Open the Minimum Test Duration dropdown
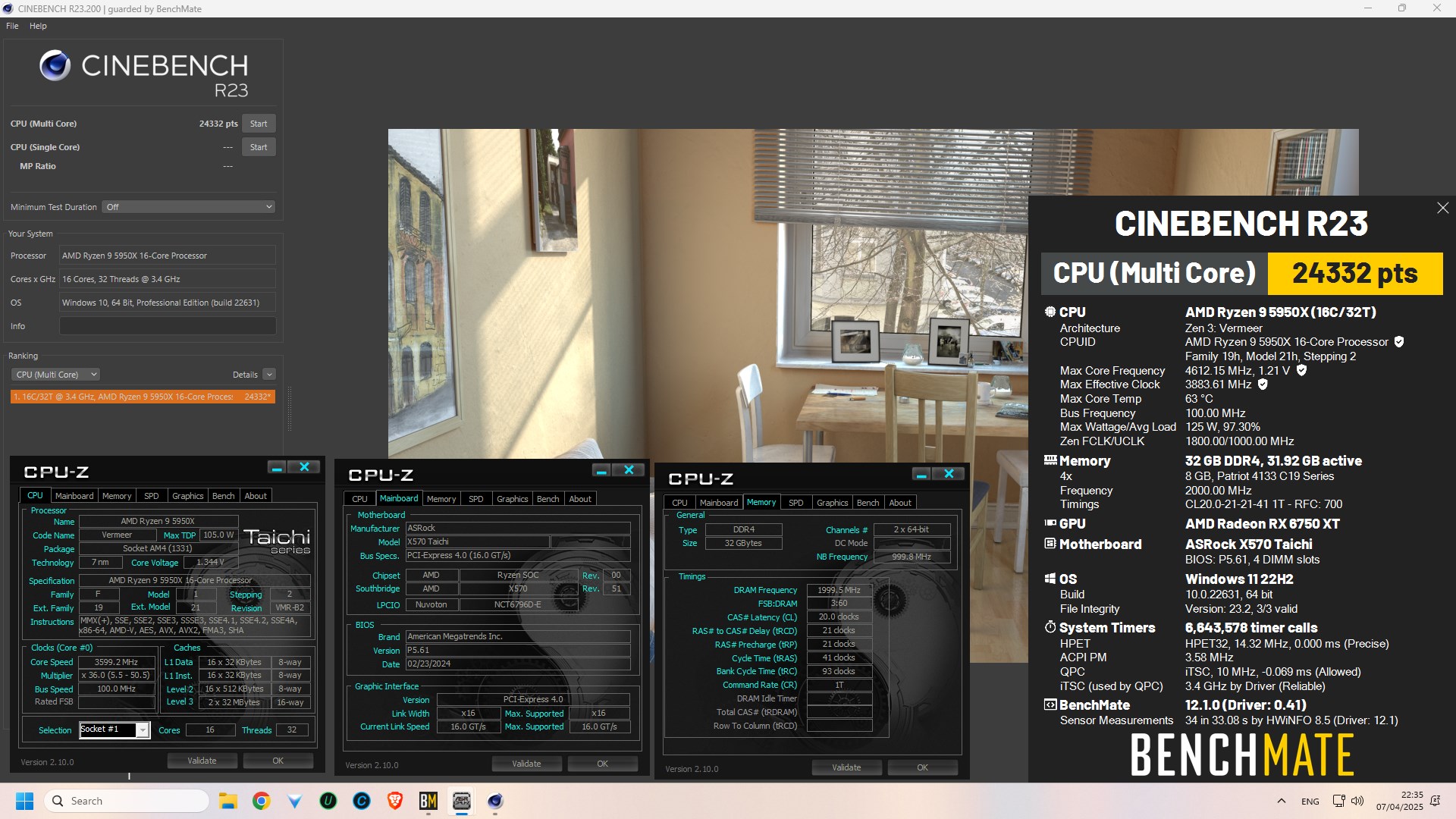The width and height of the screenshot is (1456, 819). pos(188,207)
